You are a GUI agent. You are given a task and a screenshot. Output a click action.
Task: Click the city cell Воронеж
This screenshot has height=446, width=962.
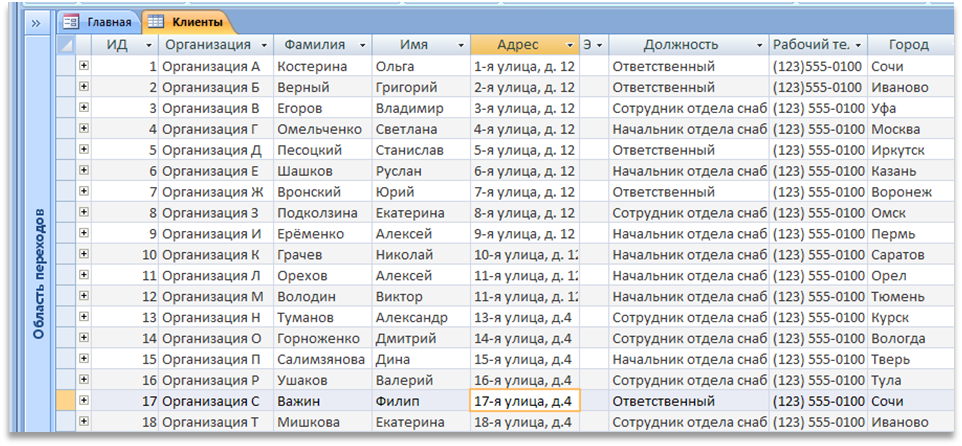(x=909, y=191)
